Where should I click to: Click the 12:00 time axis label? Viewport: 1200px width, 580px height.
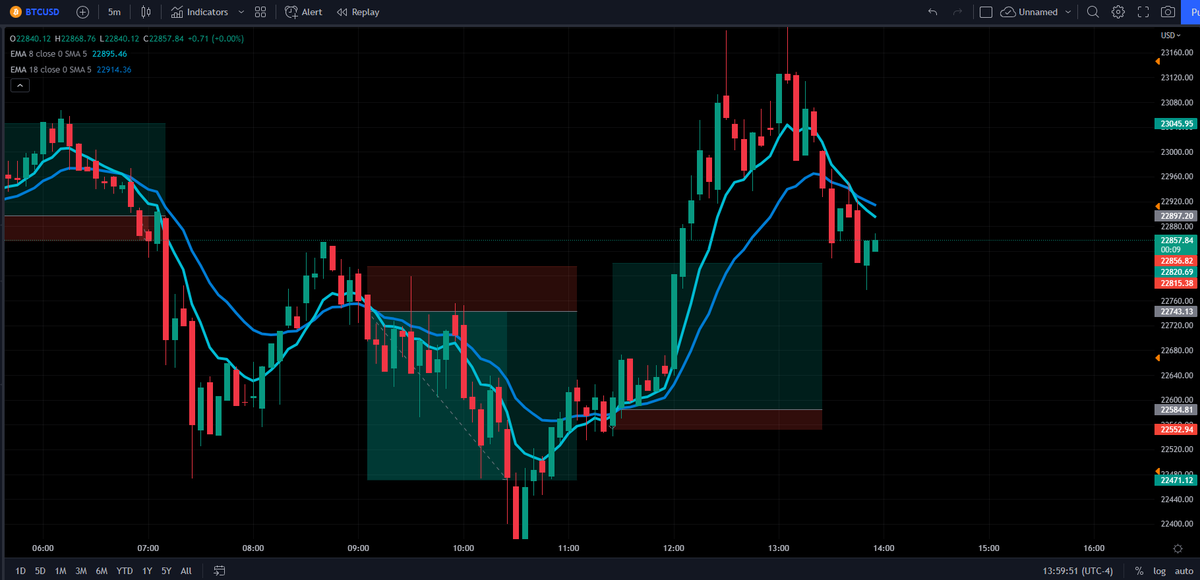click(x=673, y=548)
